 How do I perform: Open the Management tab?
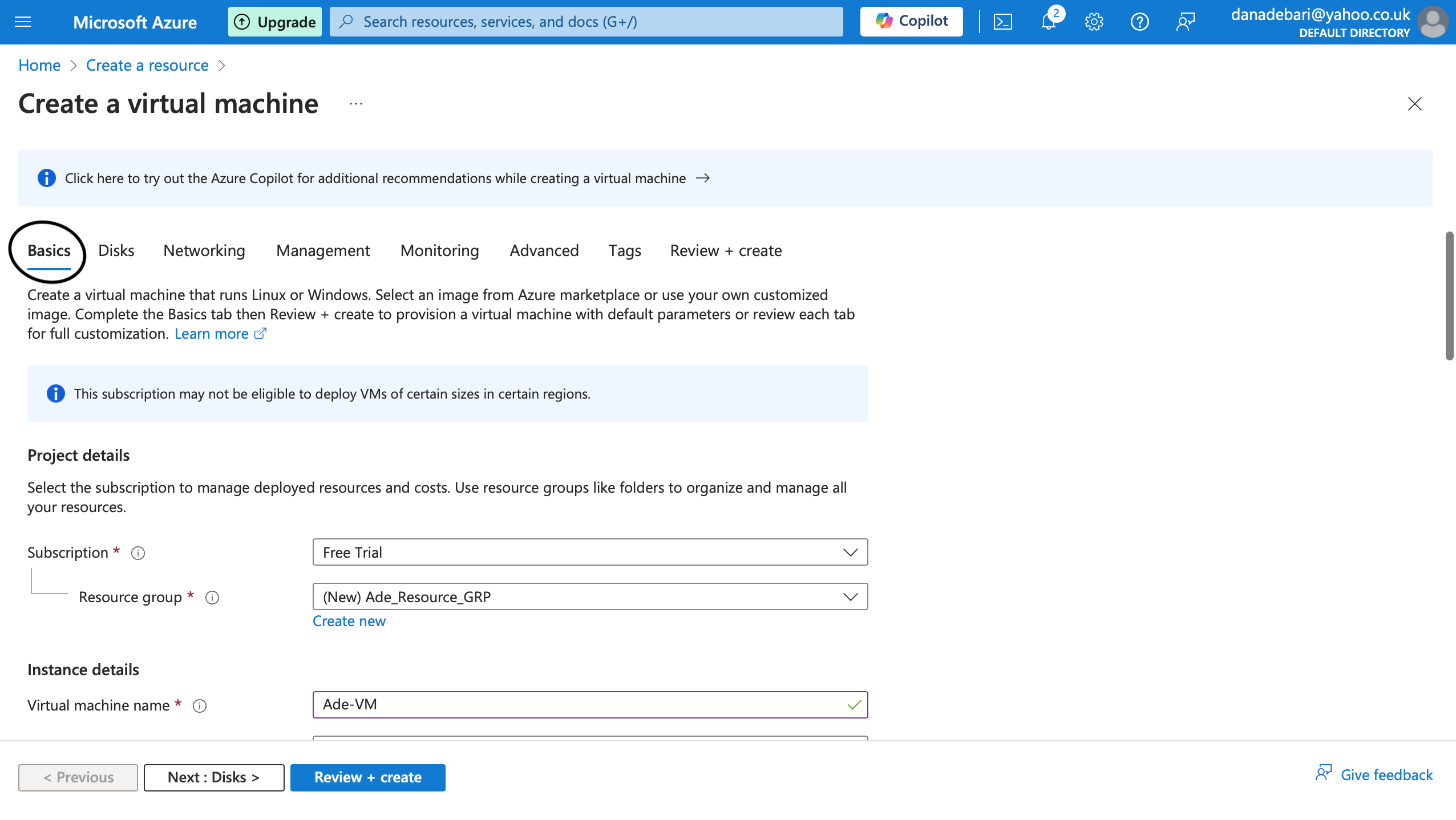(323, 250)
